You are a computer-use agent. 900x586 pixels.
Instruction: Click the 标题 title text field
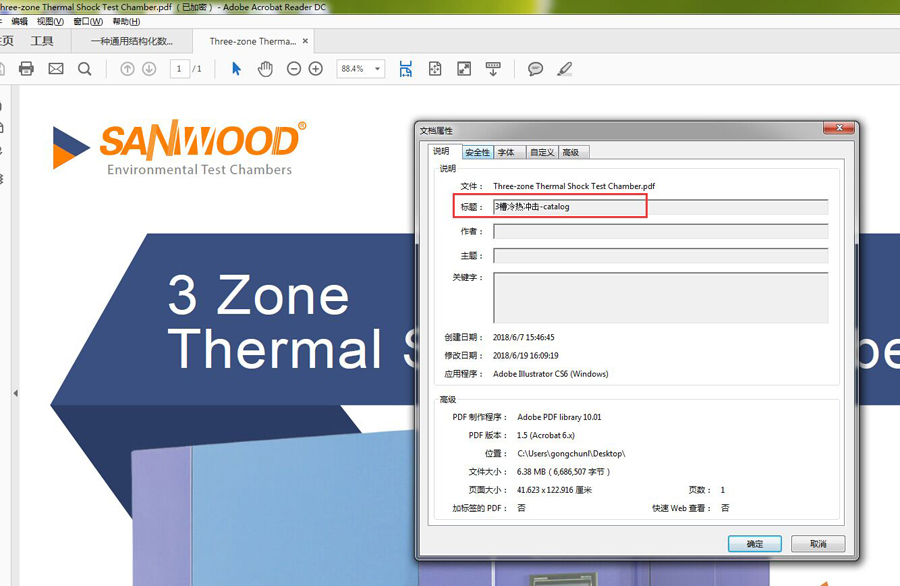pyautogui.click(x=660, y=207)
